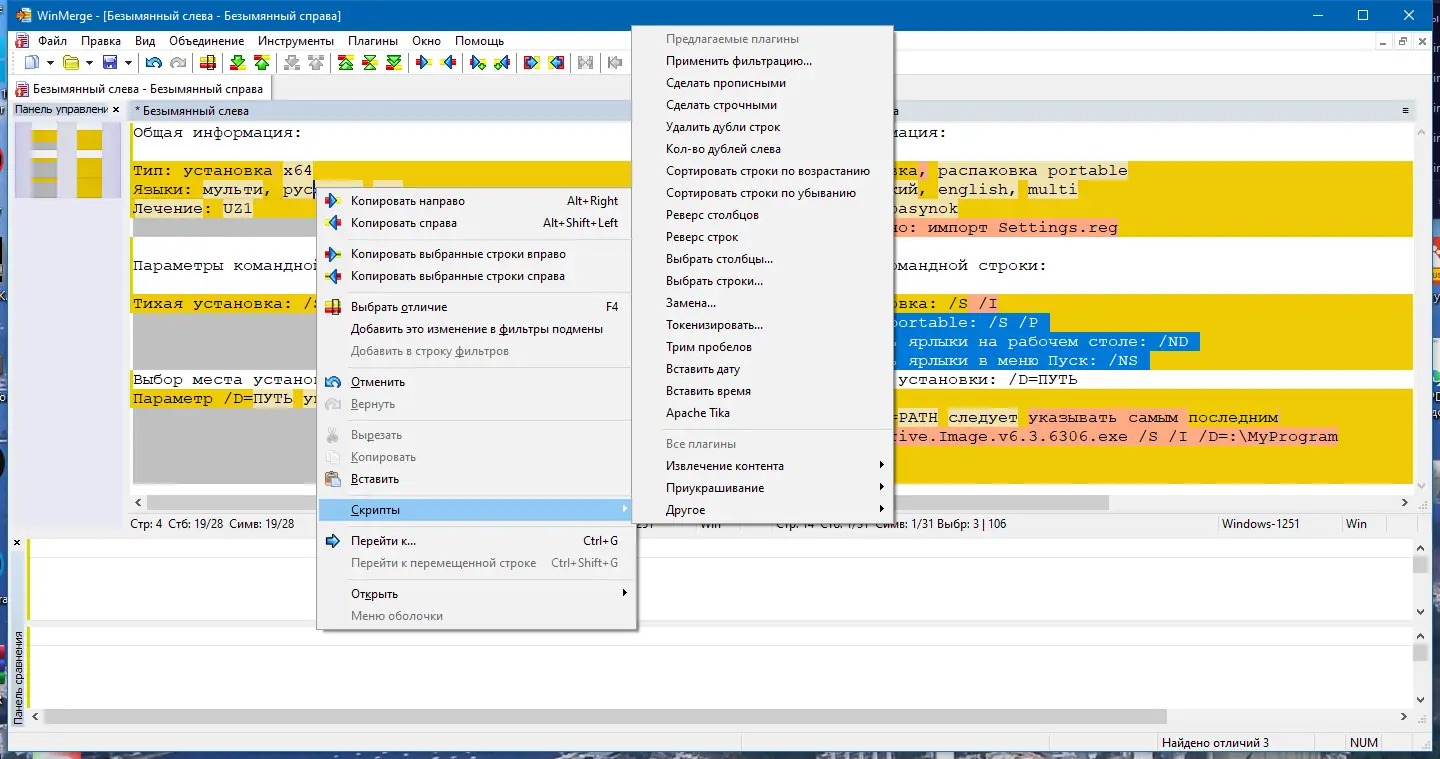Click the location pane diff map
The image size is (1440, 759).
[x=66, y=160]
